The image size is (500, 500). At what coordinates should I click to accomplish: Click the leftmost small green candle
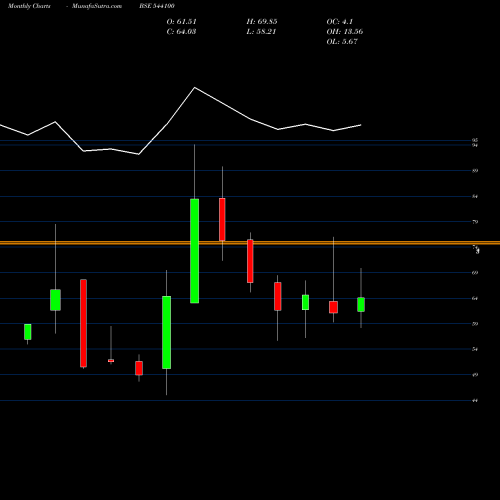28,332
